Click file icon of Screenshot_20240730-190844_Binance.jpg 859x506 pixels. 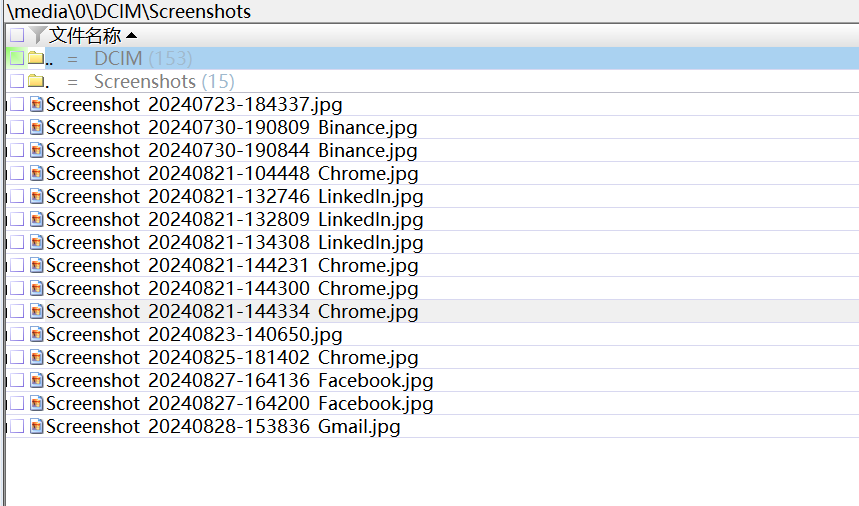pos(37,151)
